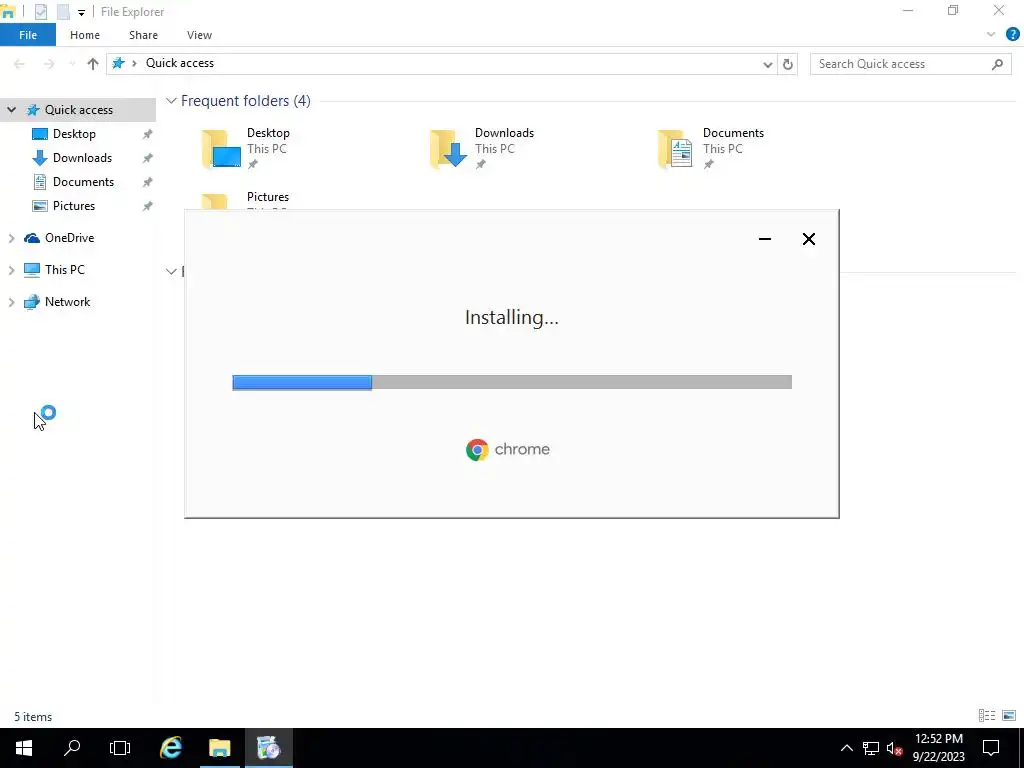Expand the OneDrive tree node
Viewport: 1024px width, 768px height.
11,238
